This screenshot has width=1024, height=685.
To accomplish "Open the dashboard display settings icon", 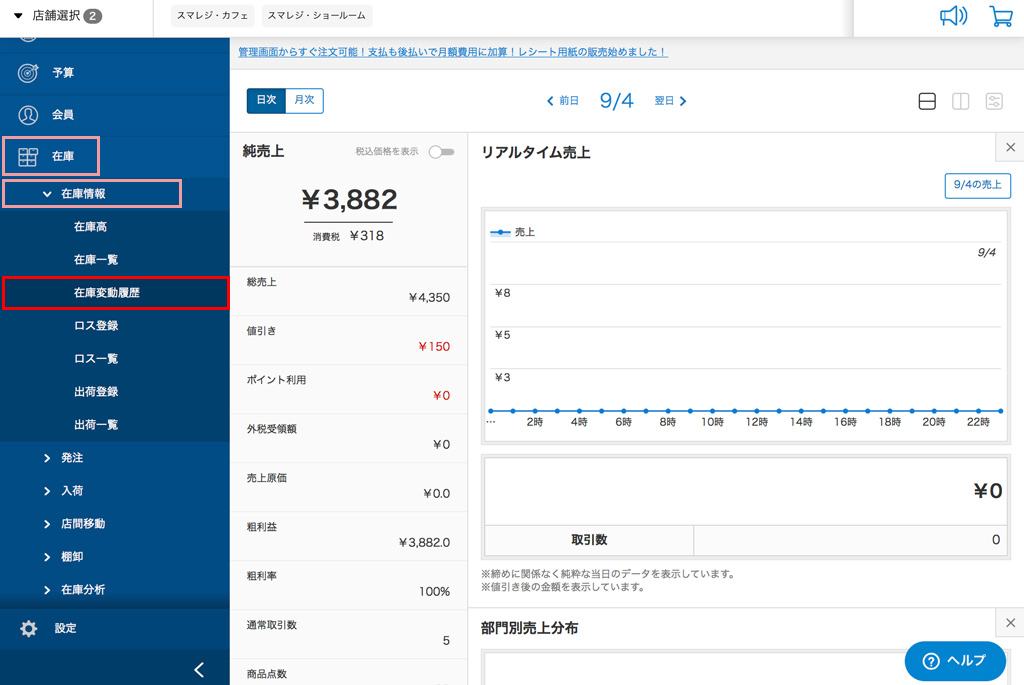I will (994, 101).
